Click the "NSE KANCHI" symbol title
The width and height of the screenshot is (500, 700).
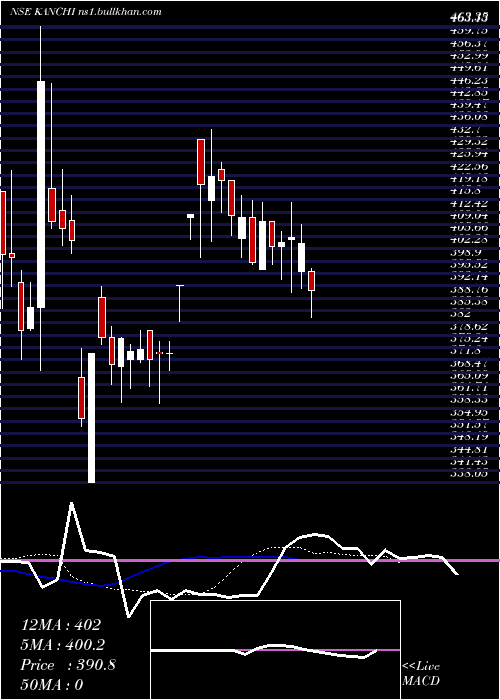click(43, 12)
